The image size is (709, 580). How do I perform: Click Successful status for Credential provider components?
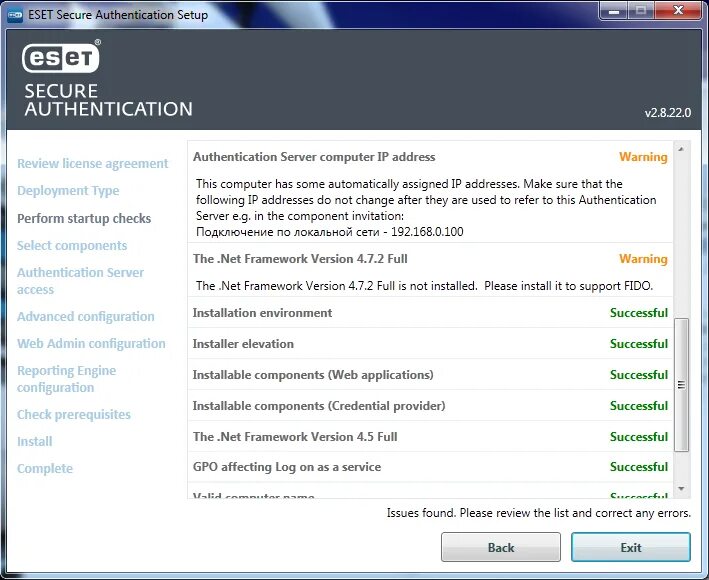coord(638,406)
